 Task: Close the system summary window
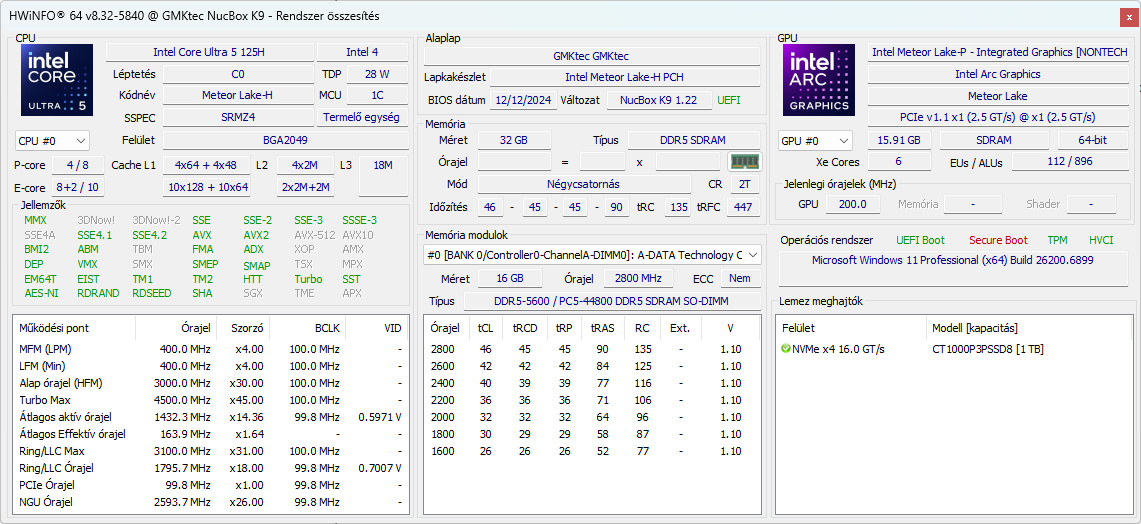[1128, 17]
